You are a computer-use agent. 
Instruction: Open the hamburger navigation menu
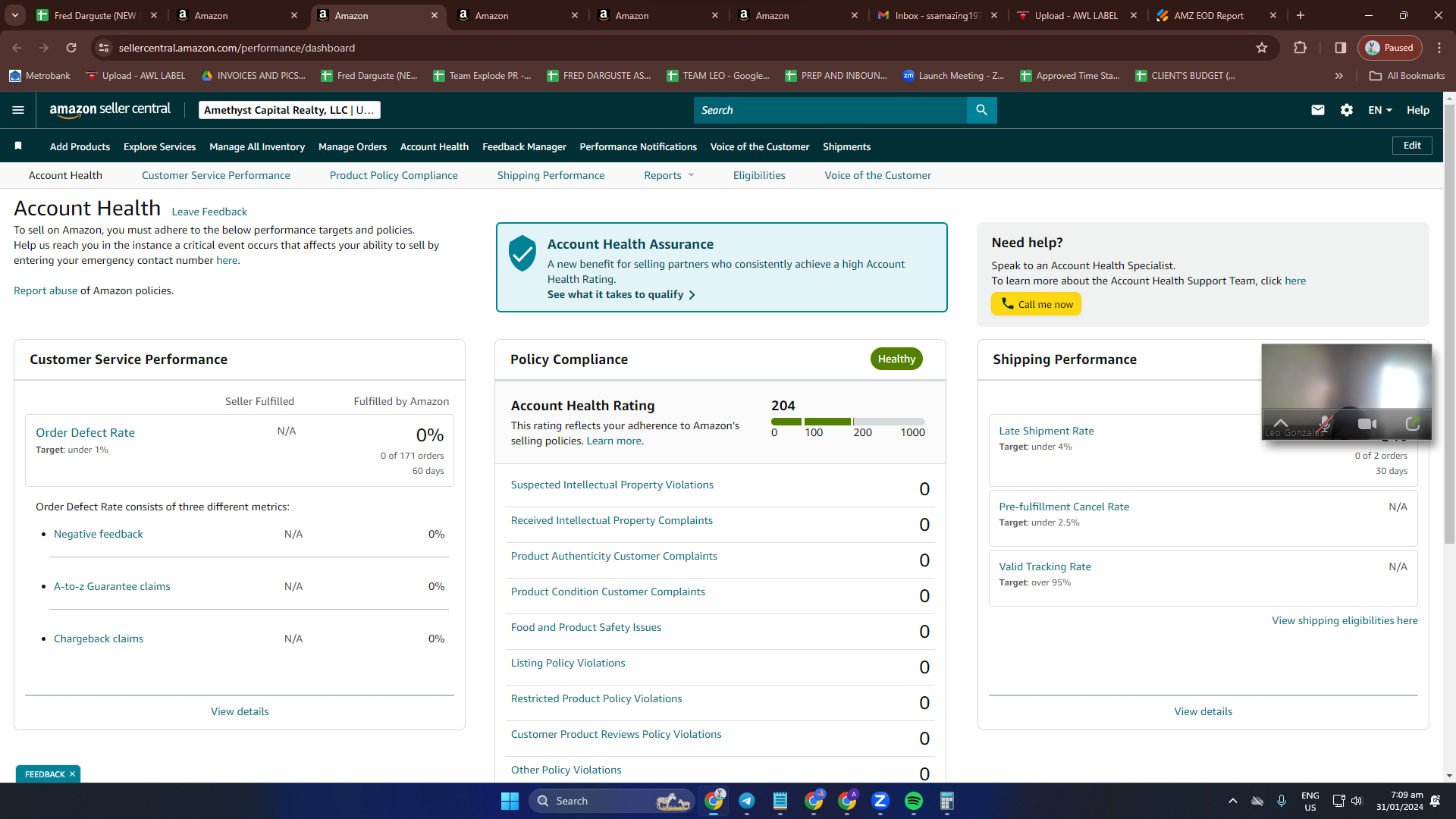[x=18, y=110]
